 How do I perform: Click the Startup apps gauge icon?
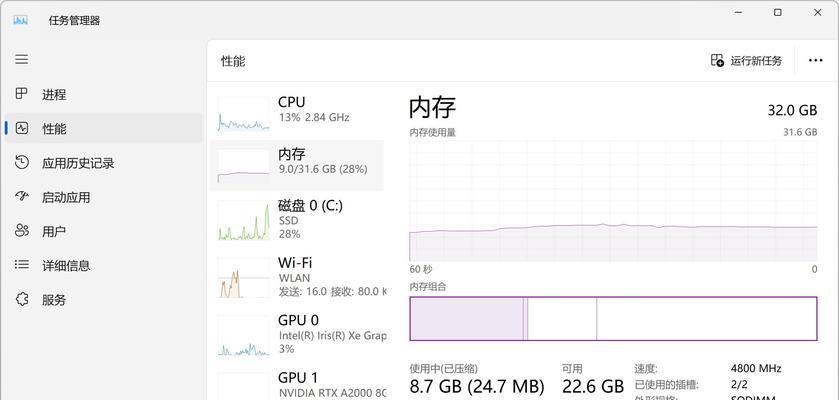21,196
